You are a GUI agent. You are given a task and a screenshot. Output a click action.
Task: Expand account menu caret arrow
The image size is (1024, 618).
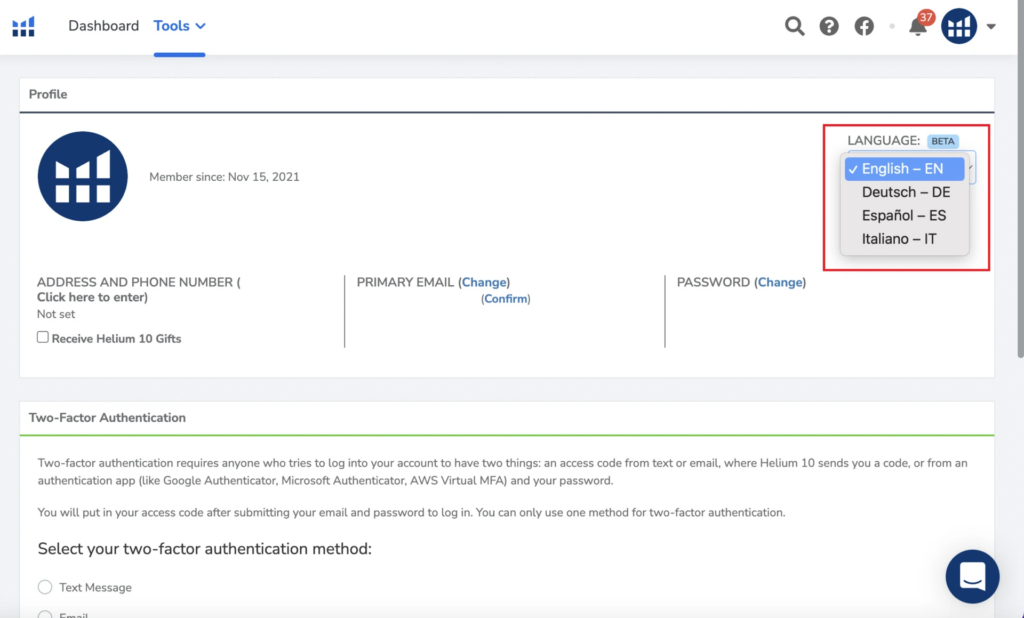tap(991, 27)
